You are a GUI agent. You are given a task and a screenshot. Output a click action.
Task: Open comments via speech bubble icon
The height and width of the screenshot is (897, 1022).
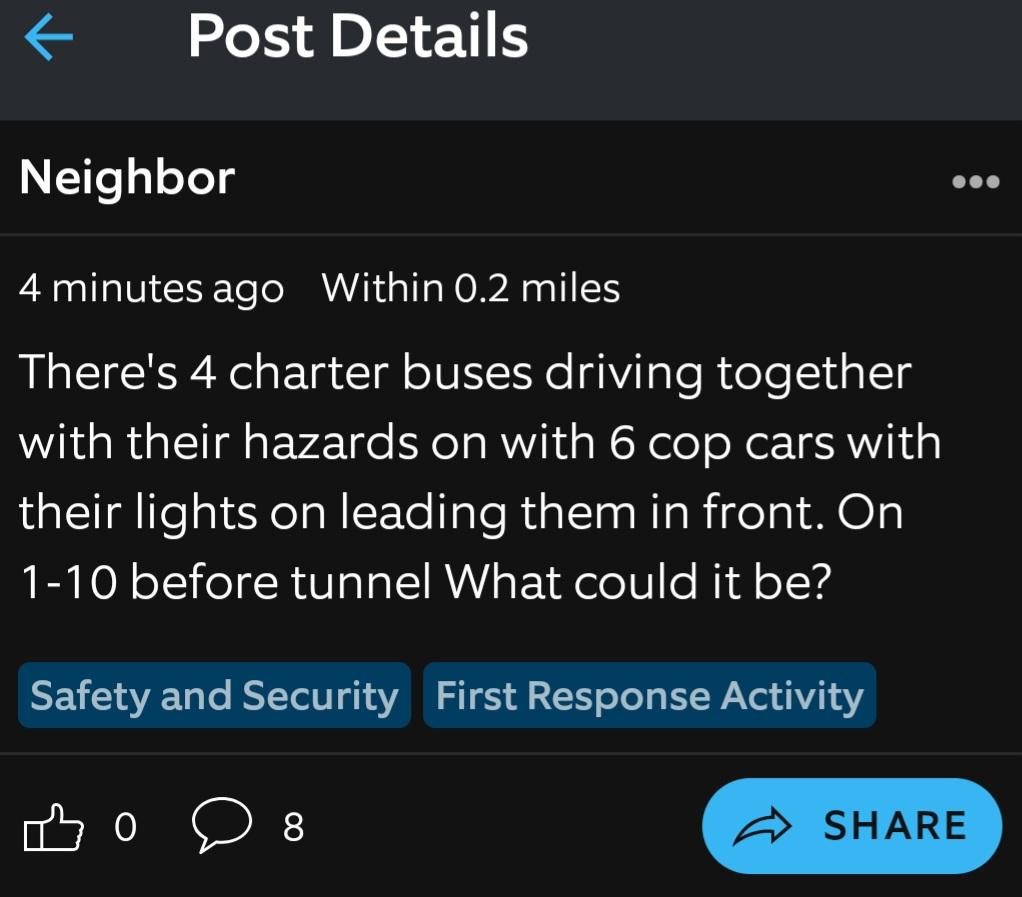[x=222, y=825]
